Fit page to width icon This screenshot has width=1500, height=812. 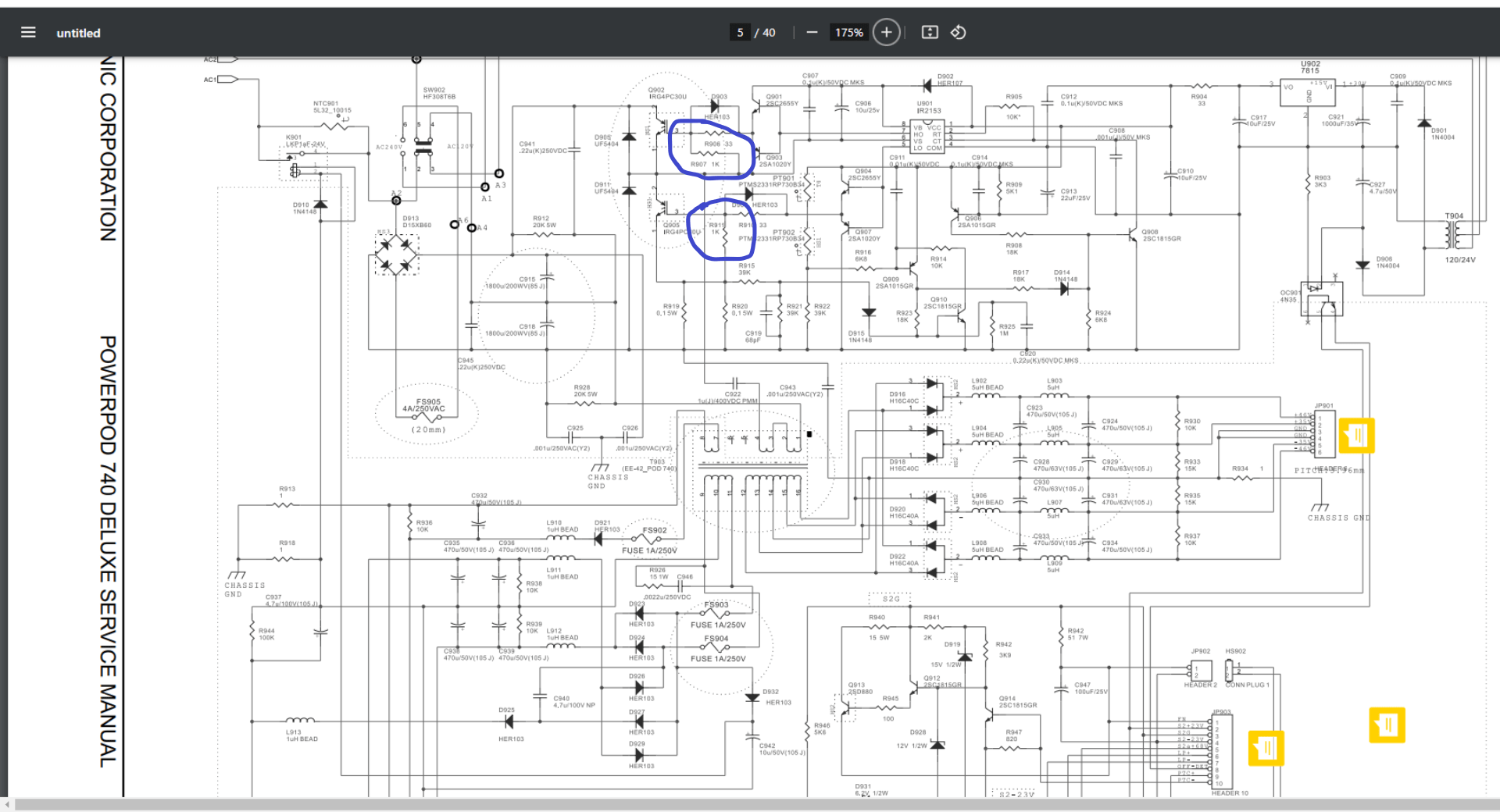click(x=930, y=32)
